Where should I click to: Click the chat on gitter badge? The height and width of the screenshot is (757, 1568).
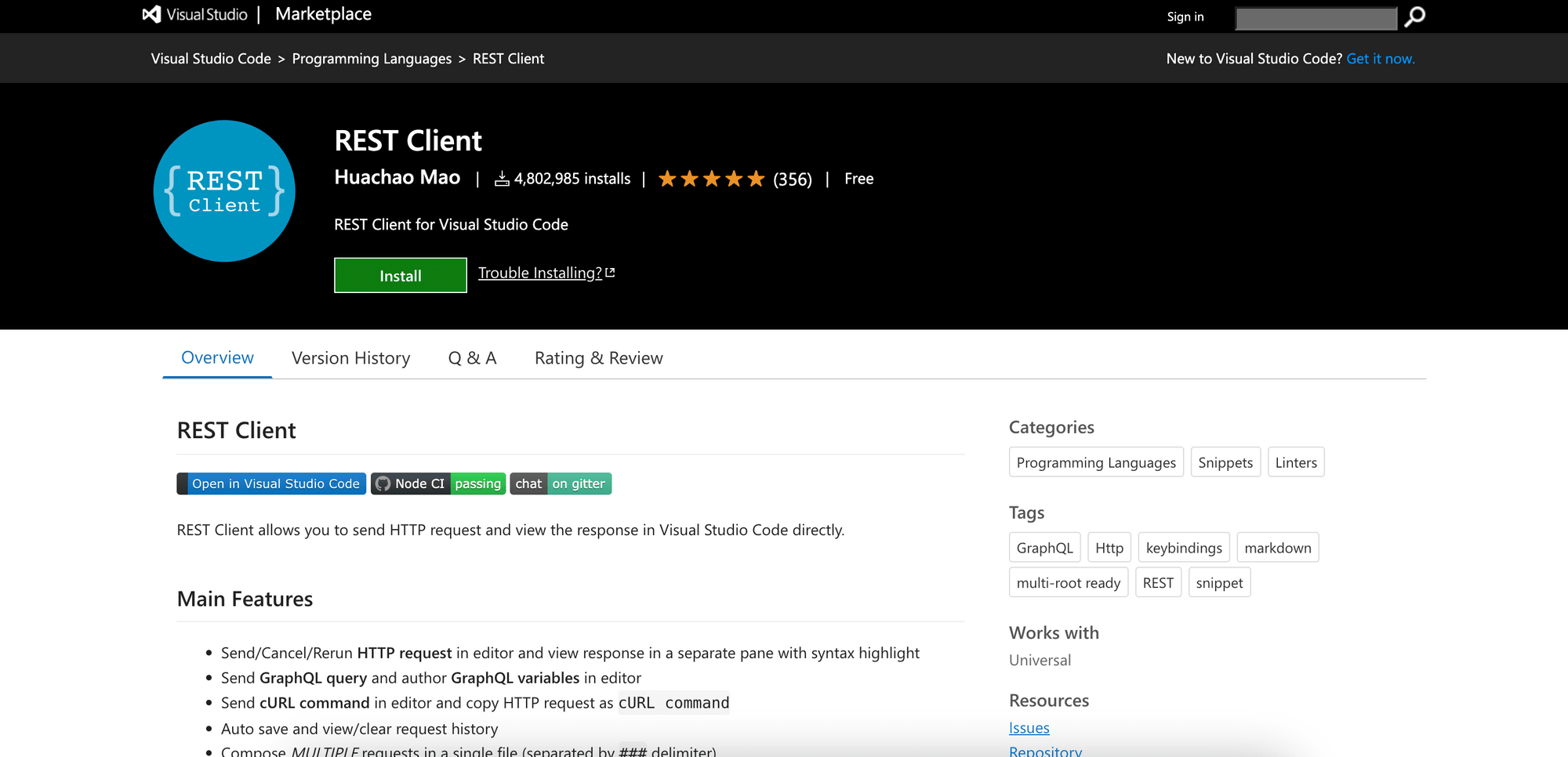pyautogui.click(x=561, y=484)
